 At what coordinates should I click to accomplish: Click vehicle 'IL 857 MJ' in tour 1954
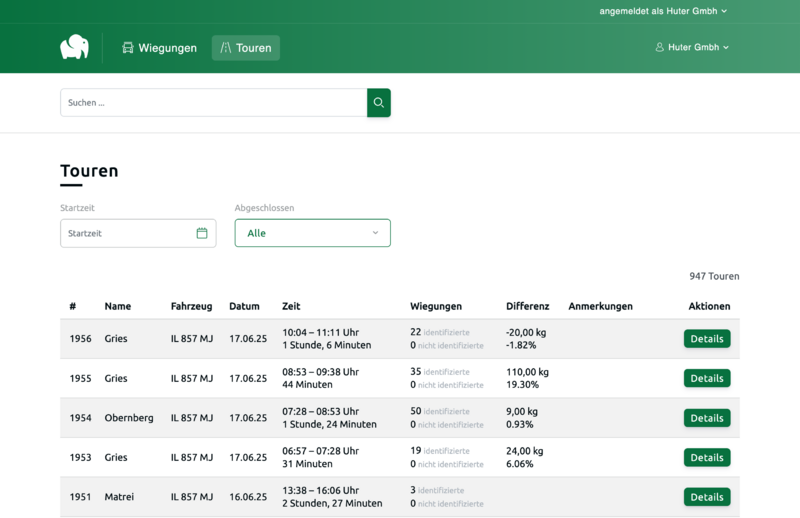[x=192, y=418]
